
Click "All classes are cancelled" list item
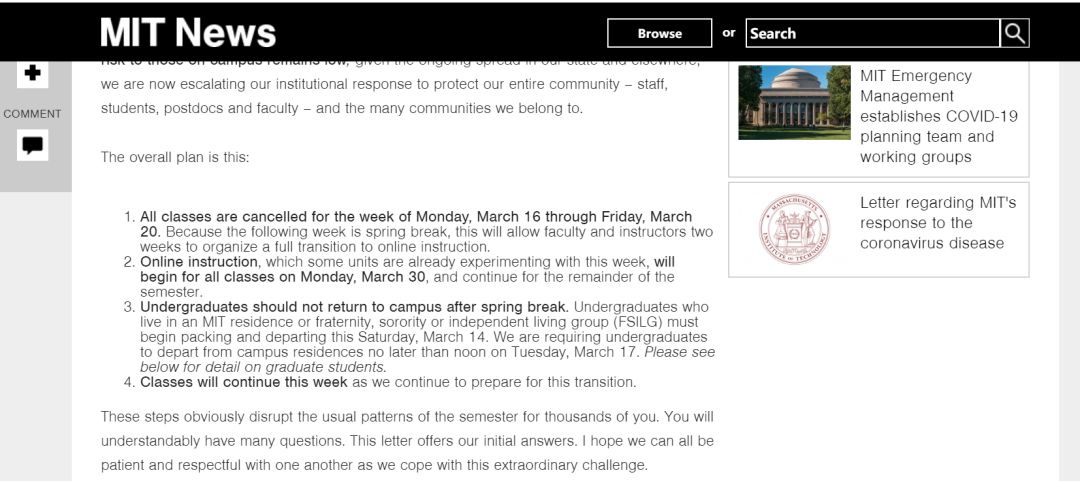(415, 217)
